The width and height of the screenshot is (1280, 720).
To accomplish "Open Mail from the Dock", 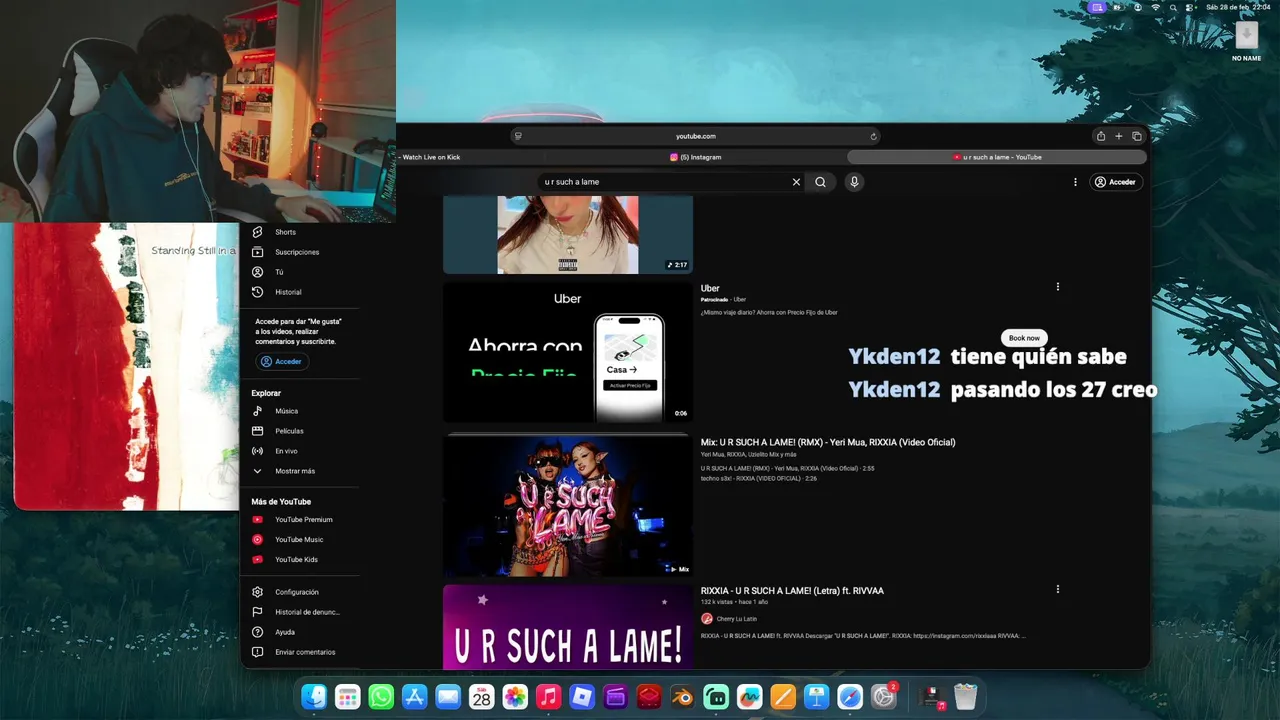I will 448,697.
